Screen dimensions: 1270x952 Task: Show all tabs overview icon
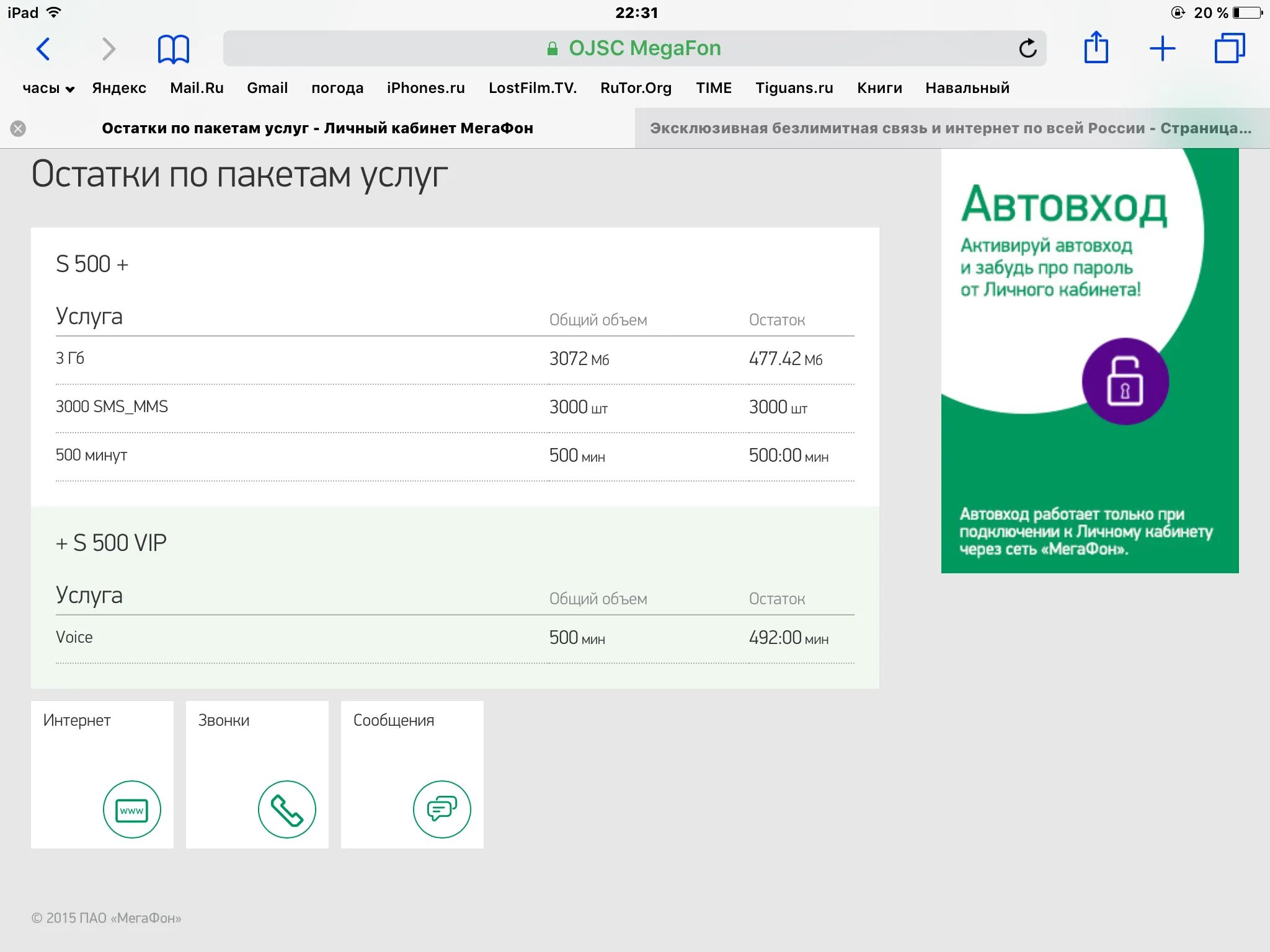[x=1229, y=48]
